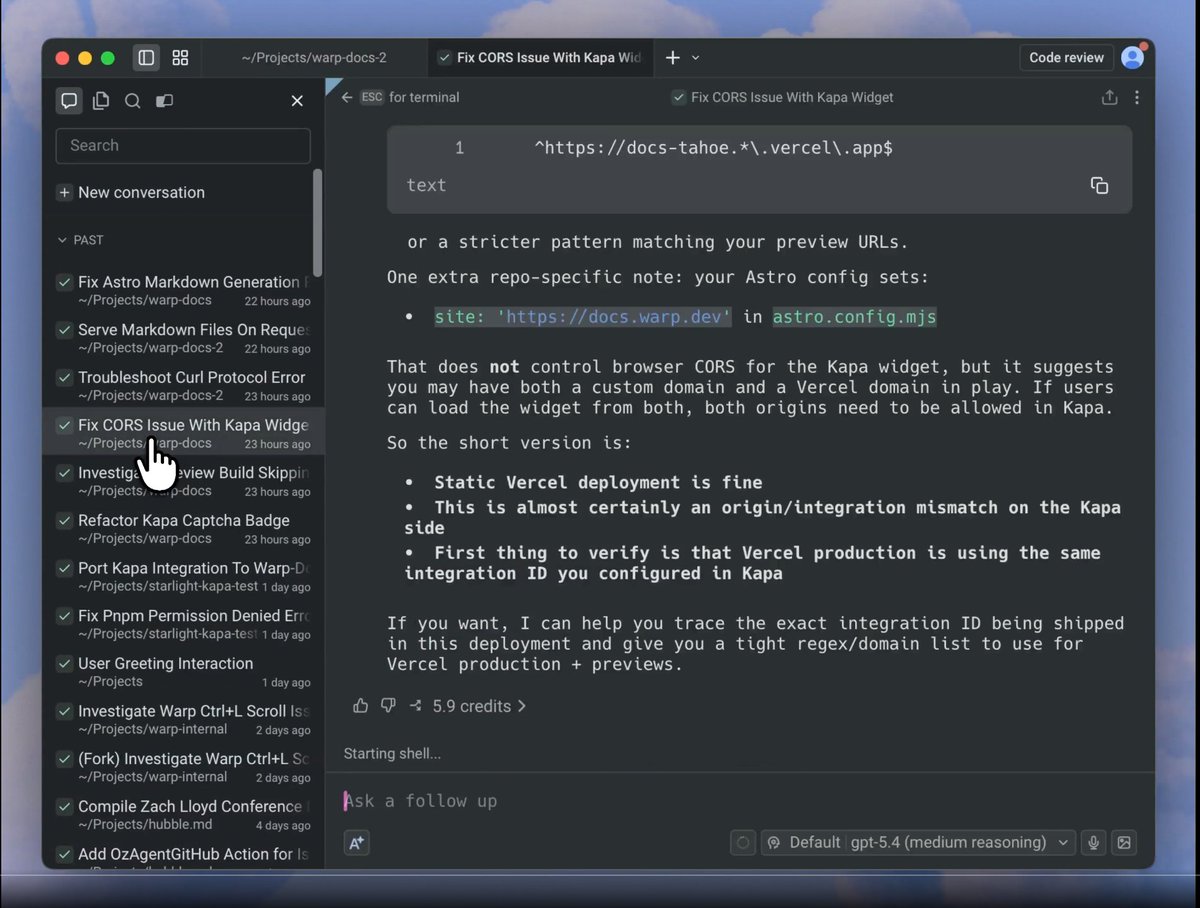The height and width of the screenshot is (908, 1200).
Task: Open the model selector dropdown gpt-5.4
Action: (918, 842)
